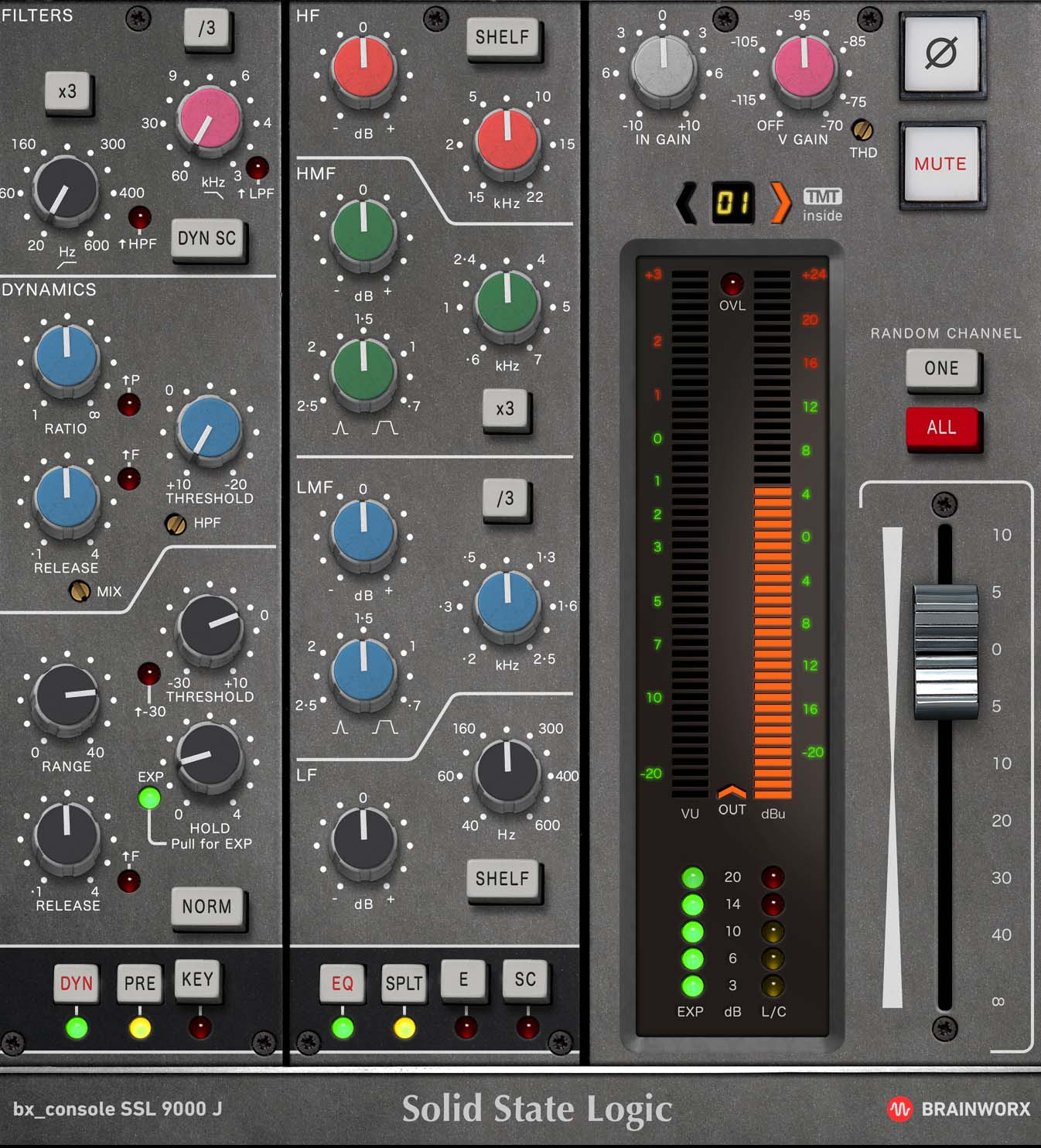Viewport: 1041px width, 1148px height.
Task: Click the OUT meter selector arrow
Action: (732, 792)
